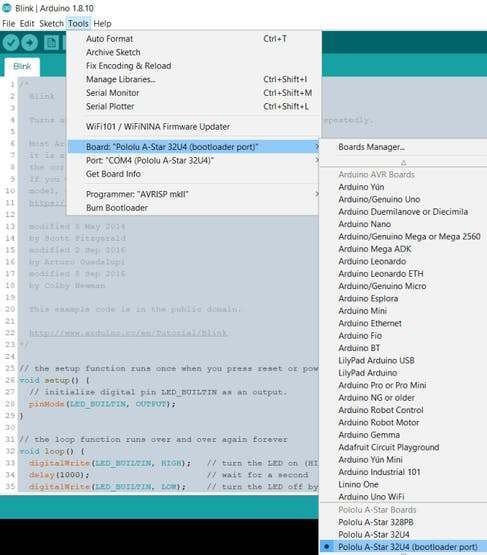Click code line 'void loop() {'
Image resolution: width=487 pixels, height=555 pixels.
tap(52, 451)
